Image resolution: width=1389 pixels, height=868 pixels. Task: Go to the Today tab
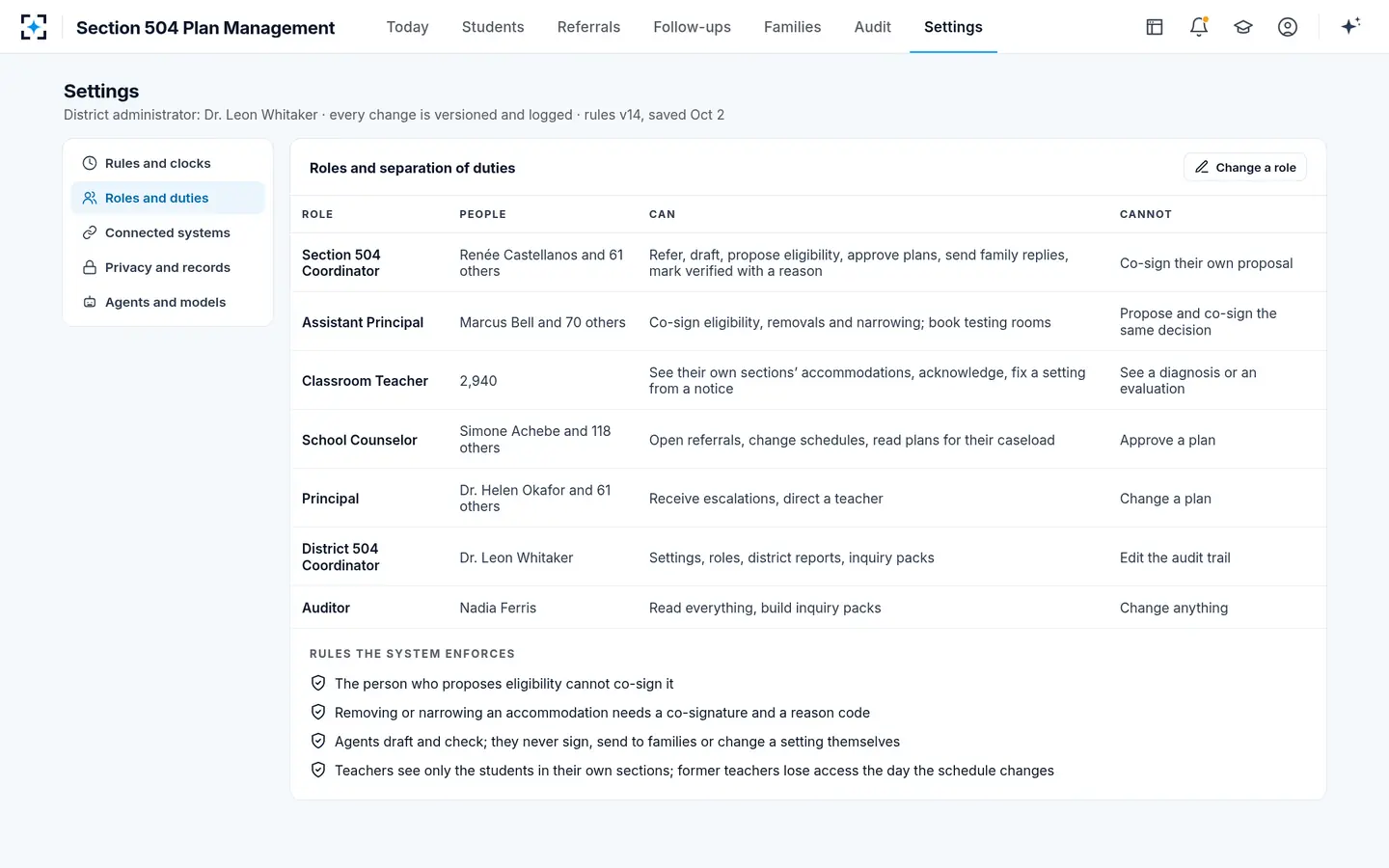407,27
